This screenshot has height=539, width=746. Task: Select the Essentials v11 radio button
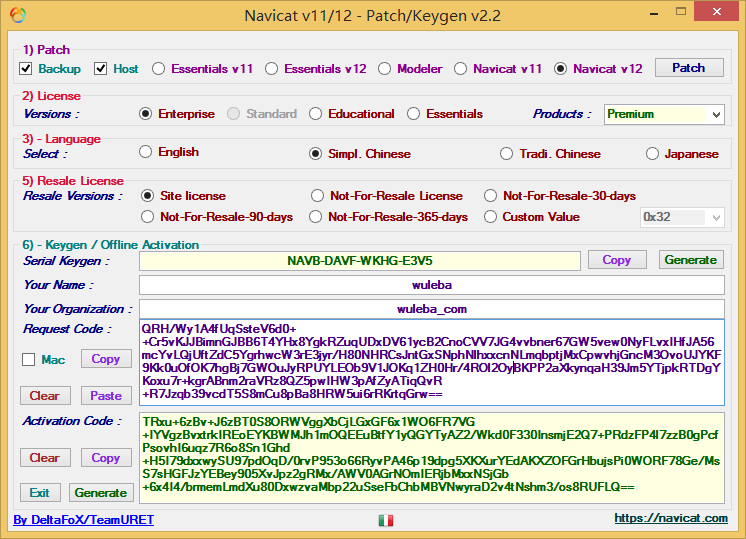[158, 69]
